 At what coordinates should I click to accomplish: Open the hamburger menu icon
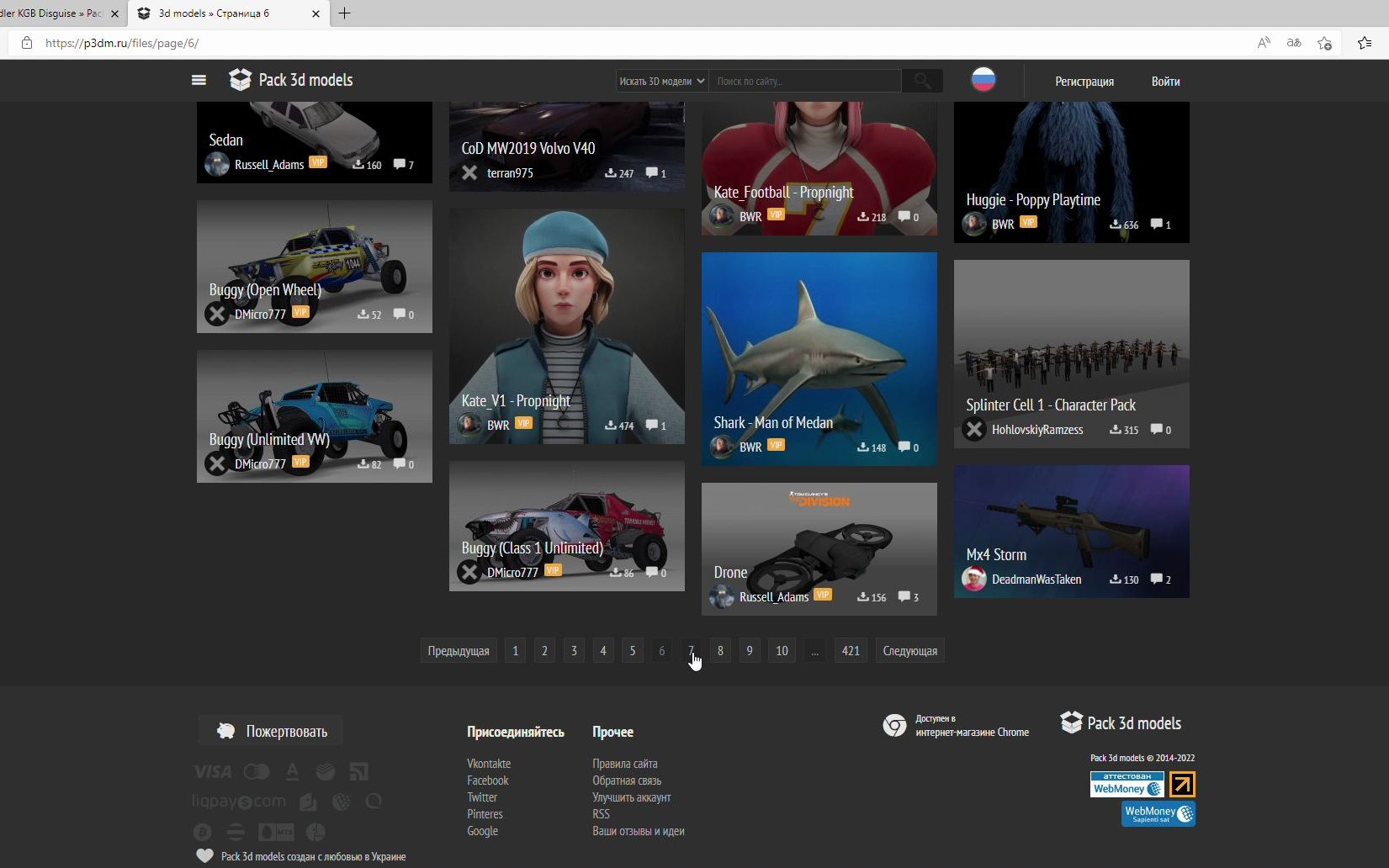coord(199,80)
